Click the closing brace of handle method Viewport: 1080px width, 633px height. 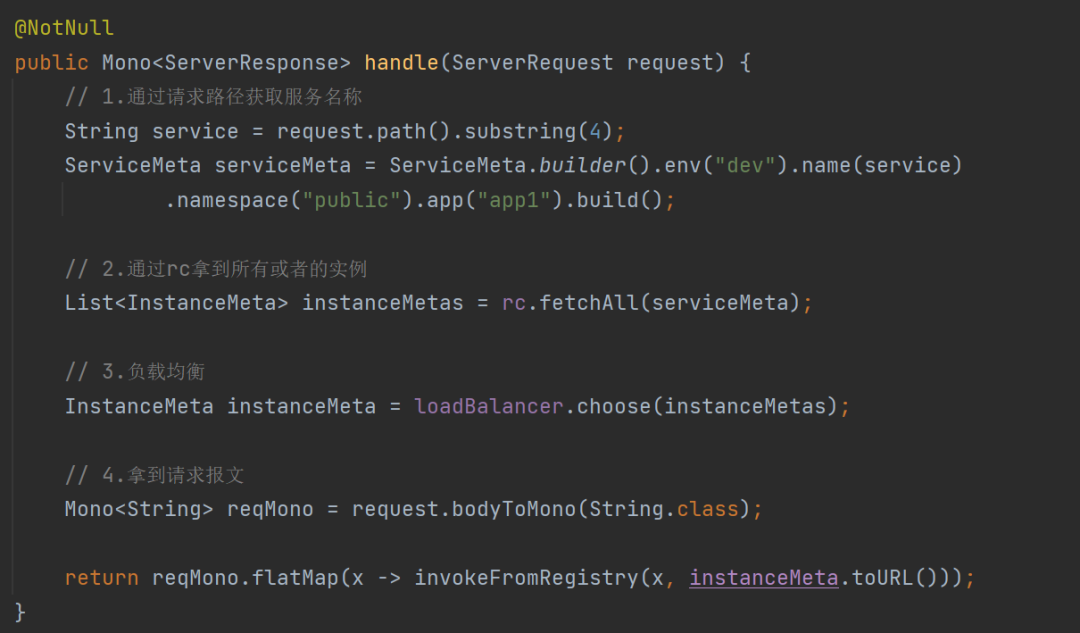[20, 612]
